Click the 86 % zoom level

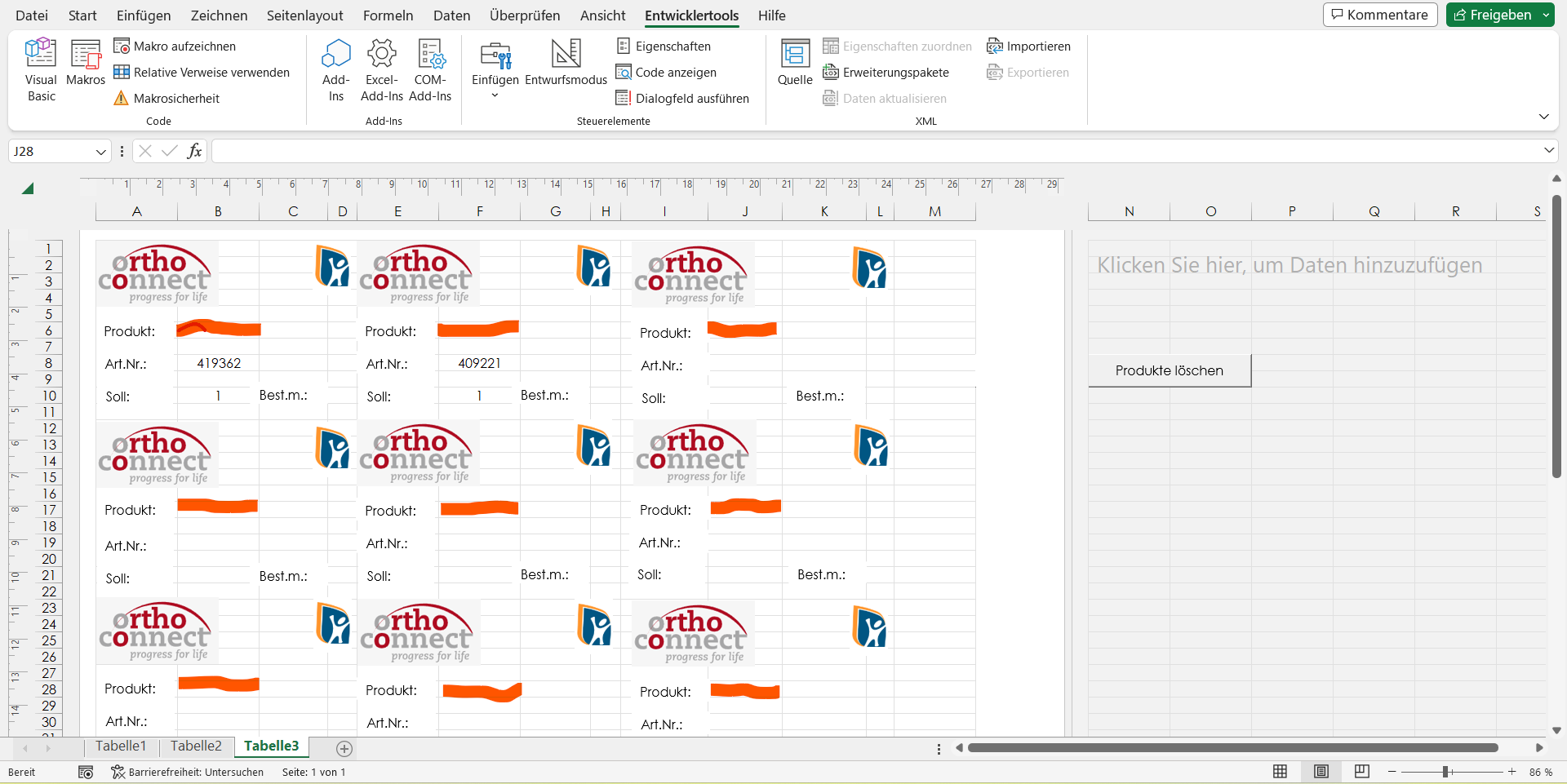[x=1540, y=772]
